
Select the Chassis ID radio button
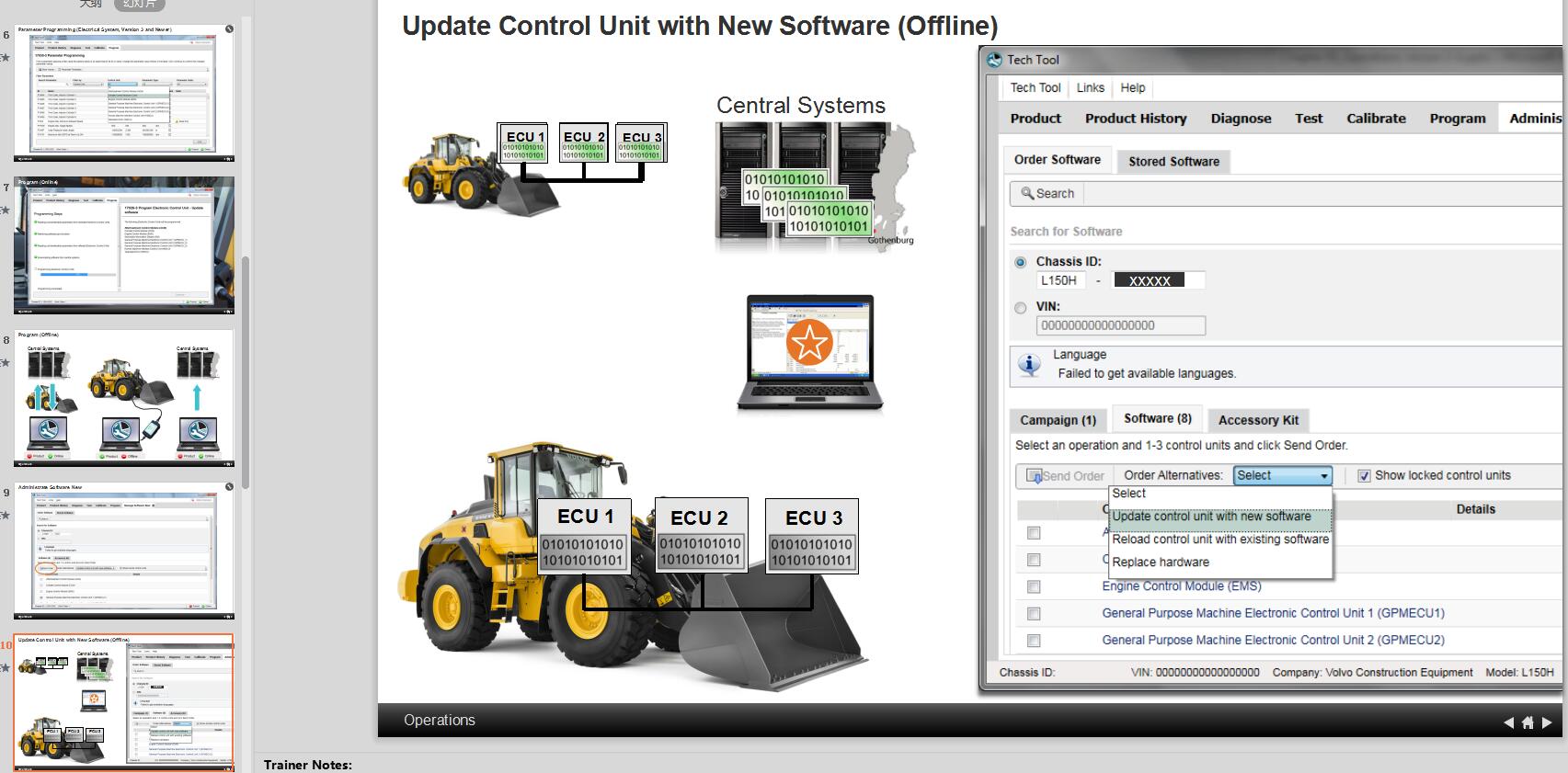tap(1020, 262)
